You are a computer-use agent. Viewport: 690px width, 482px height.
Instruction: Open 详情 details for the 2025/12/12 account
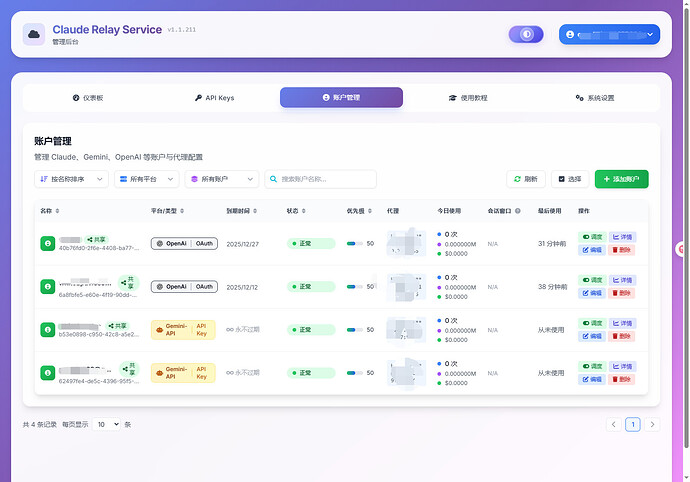(x=622, y=280)
